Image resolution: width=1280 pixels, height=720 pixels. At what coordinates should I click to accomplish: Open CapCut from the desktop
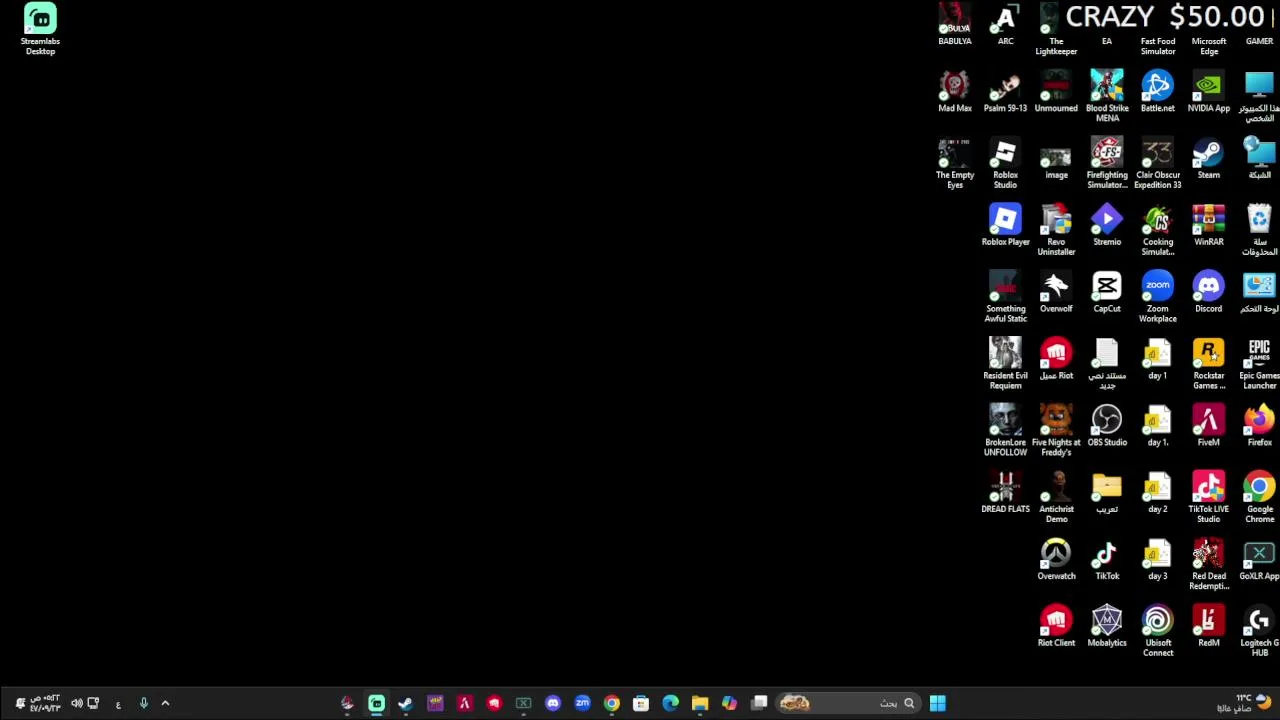(x=1107, y=292)
